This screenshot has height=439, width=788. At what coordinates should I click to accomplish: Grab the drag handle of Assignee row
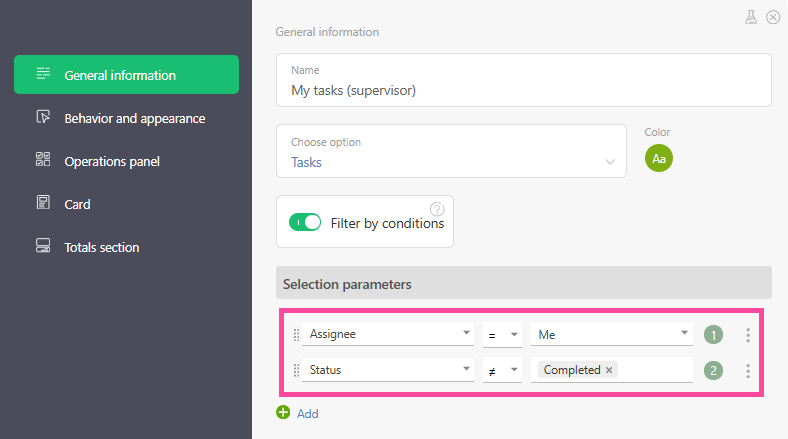point(296,335)
